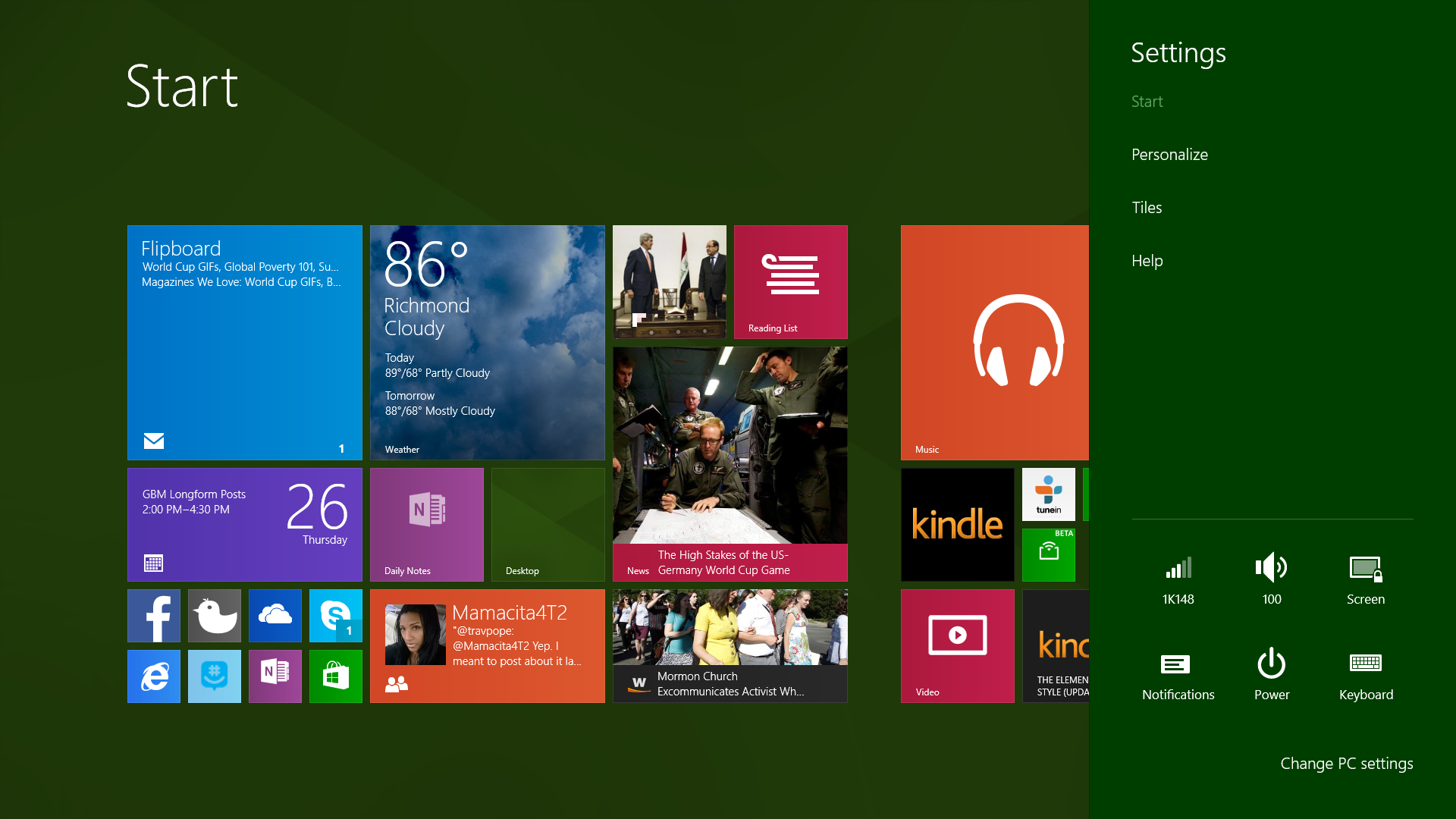Open the People tile showing Mamacita4T2
This screenshot has width=1456, height=819.
coord(487,645)
